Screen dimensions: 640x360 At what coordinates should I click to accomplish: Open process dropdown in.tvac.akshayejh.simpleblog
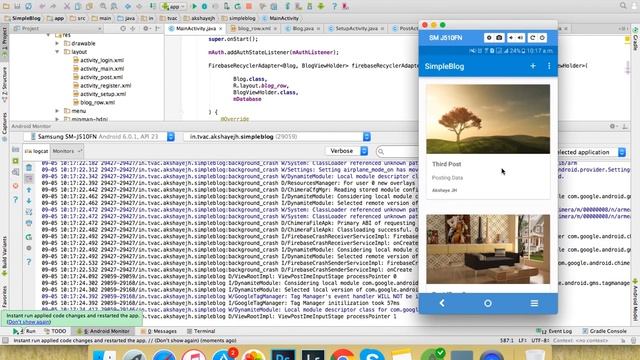pyautogui.click(x=277, y=137)
